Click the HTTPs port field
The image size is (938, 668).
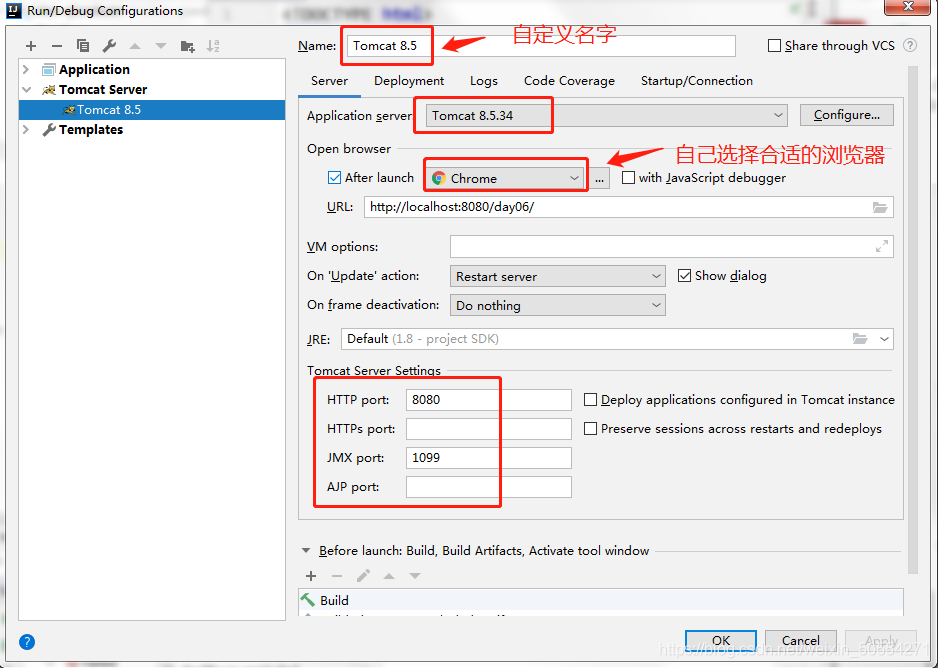click(489, 429)
